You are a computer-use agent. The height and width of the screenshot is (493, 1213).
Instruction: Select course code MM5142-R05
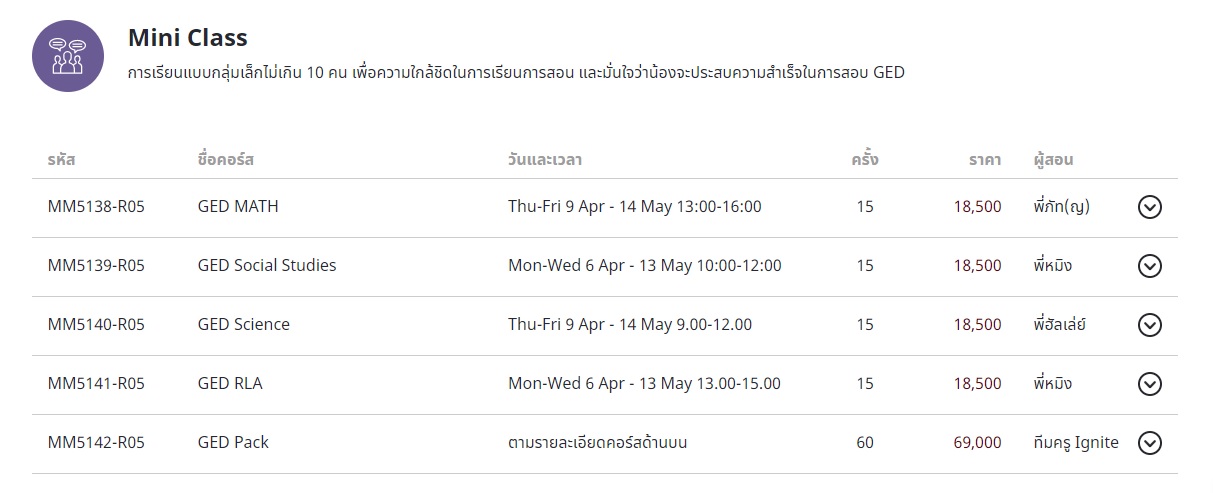(x=96, y=443)
